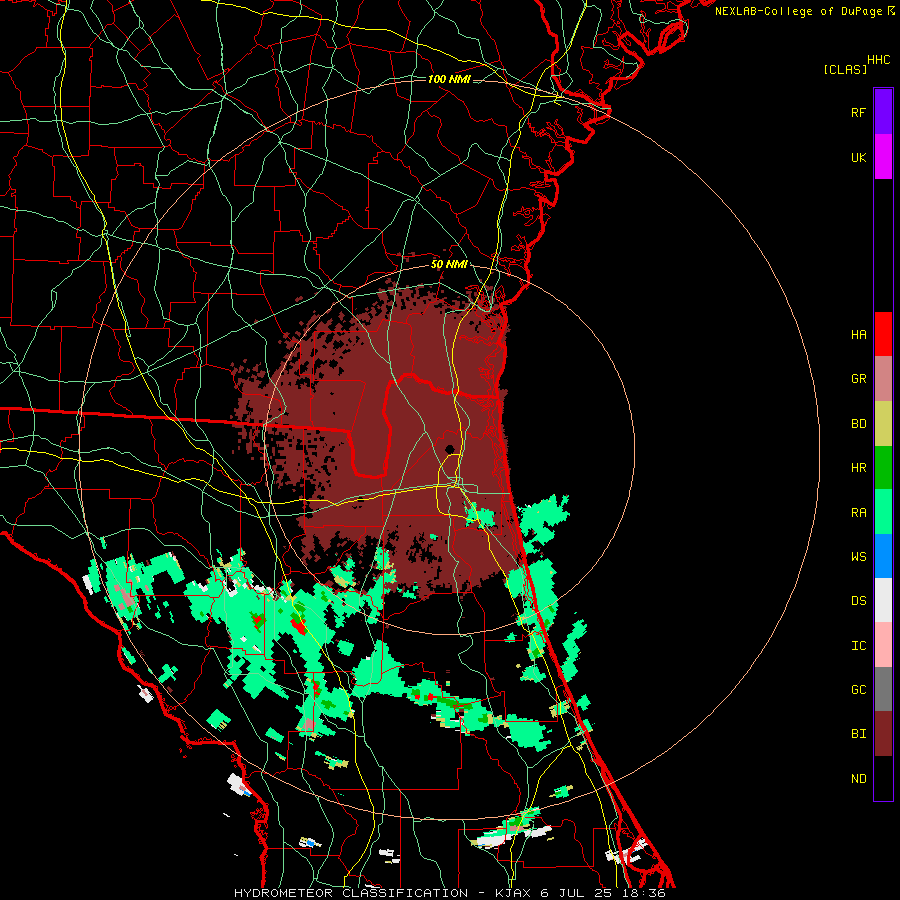Click the light green RA swatch
The image size is (900, 900).
click(x=883, y=512)
